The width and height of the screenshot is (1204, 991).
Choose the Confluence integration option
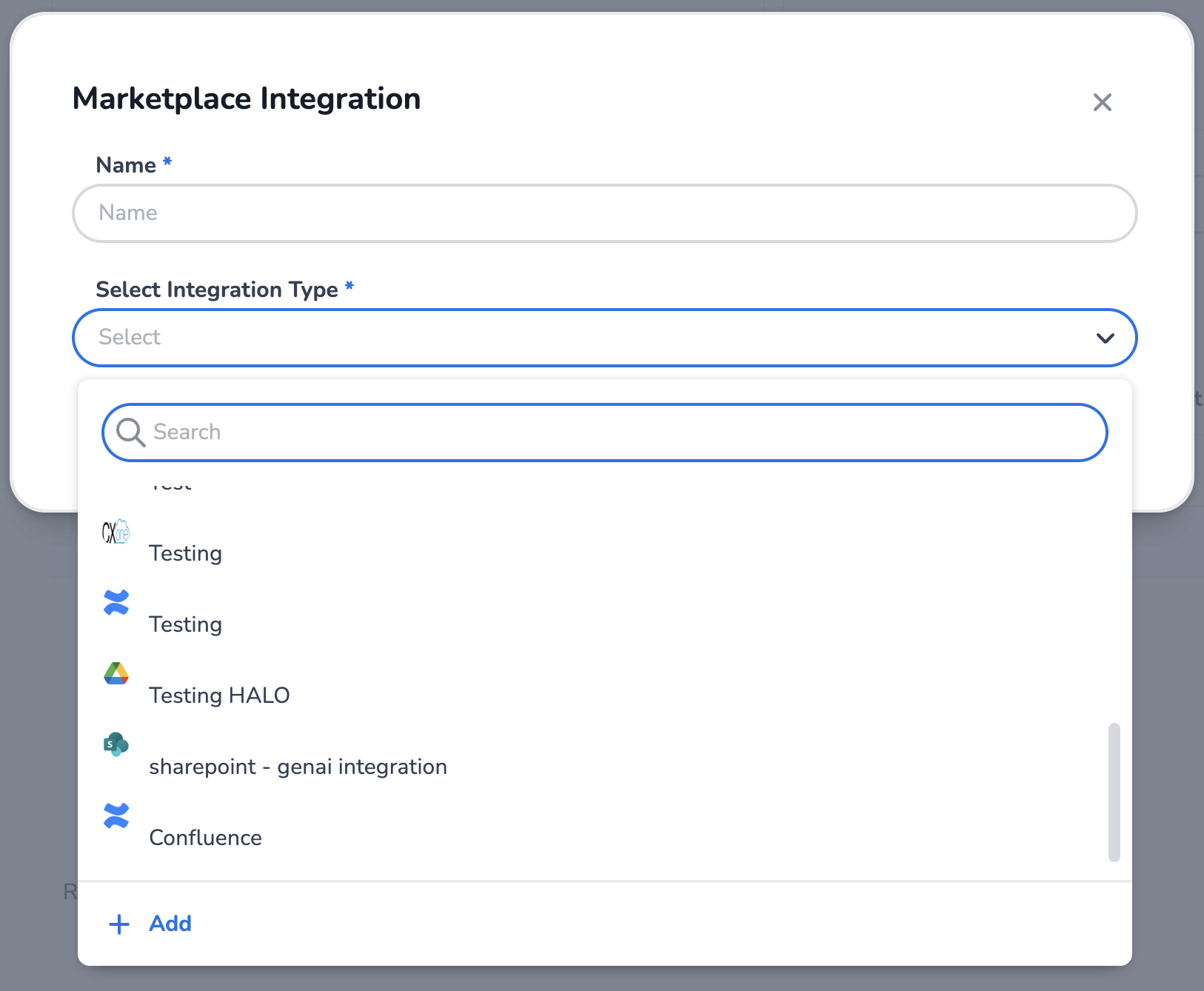tap(206, 838)
